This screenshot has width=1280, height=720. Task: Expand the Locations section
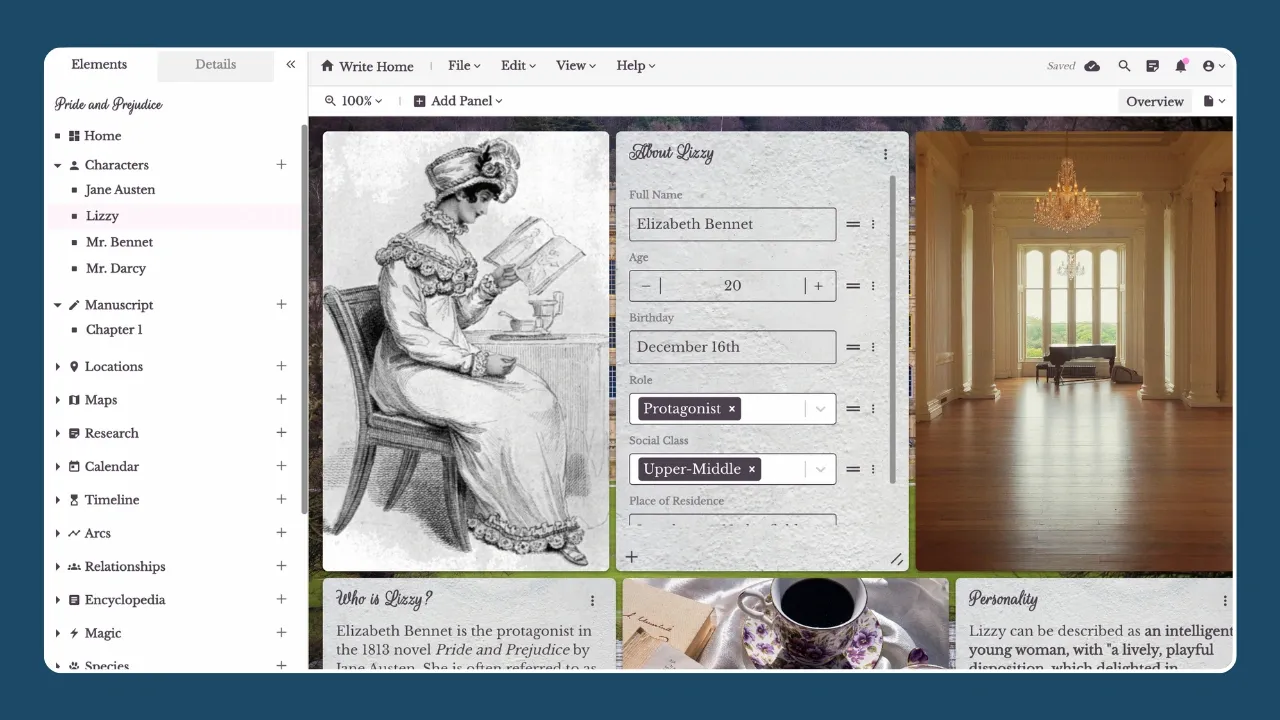pyautogui.click(x=58, y=366)
